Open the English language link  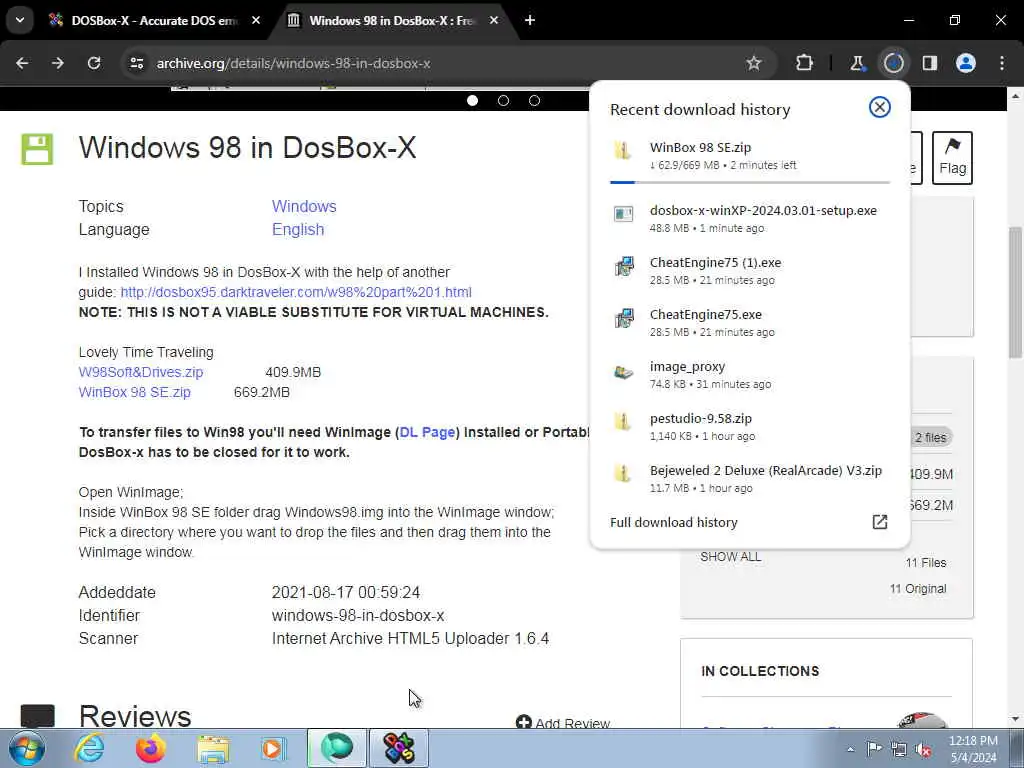[298, 230]
